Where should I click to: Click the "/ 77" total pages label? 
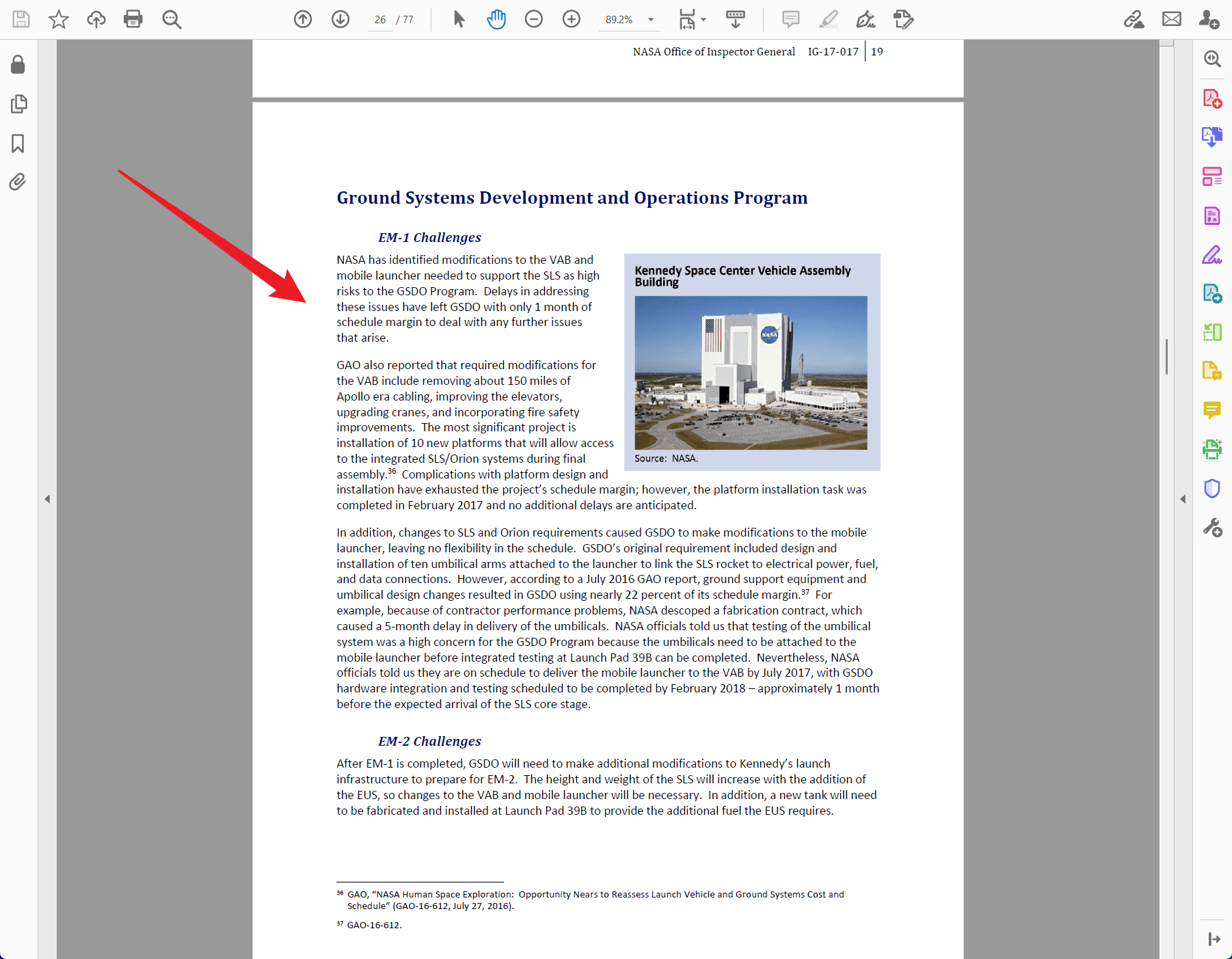pyautogui.click(x=405, y=20)
